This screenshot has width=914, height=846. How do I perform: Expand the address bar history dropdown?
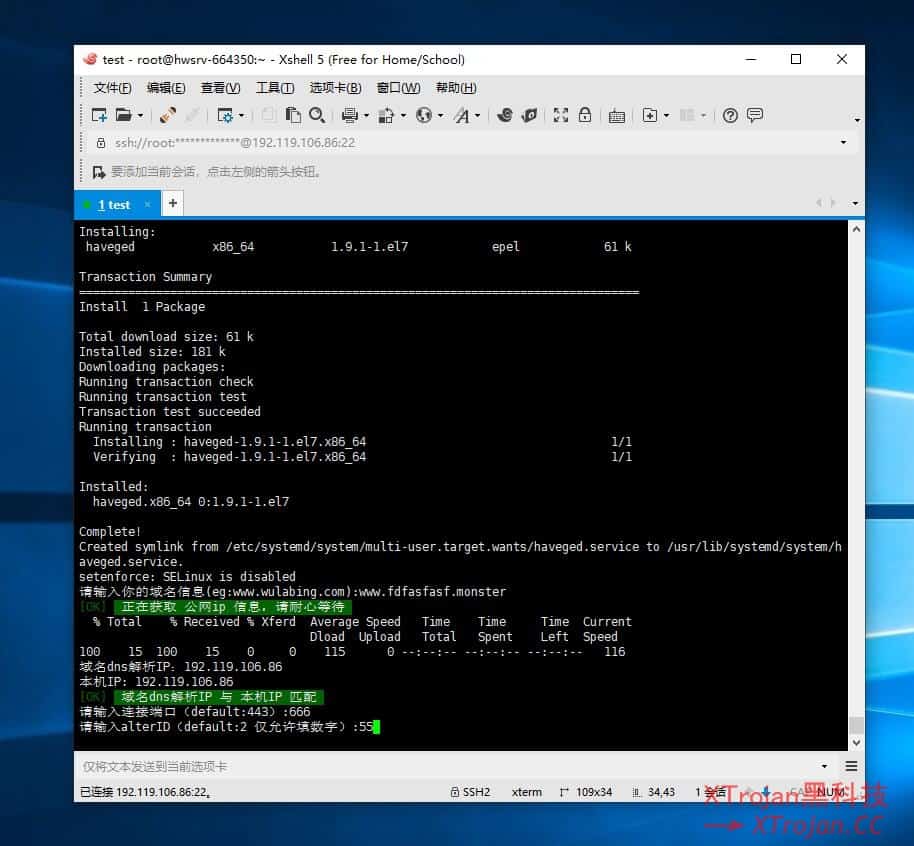[x=843, y=142]
